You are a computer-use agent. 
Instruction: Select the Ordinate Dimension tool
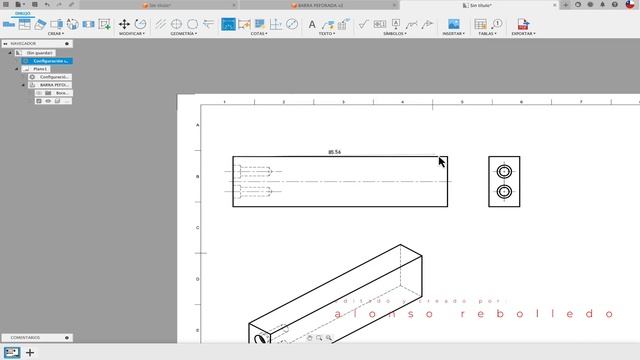pyautogui.click(x=276, y=24)
